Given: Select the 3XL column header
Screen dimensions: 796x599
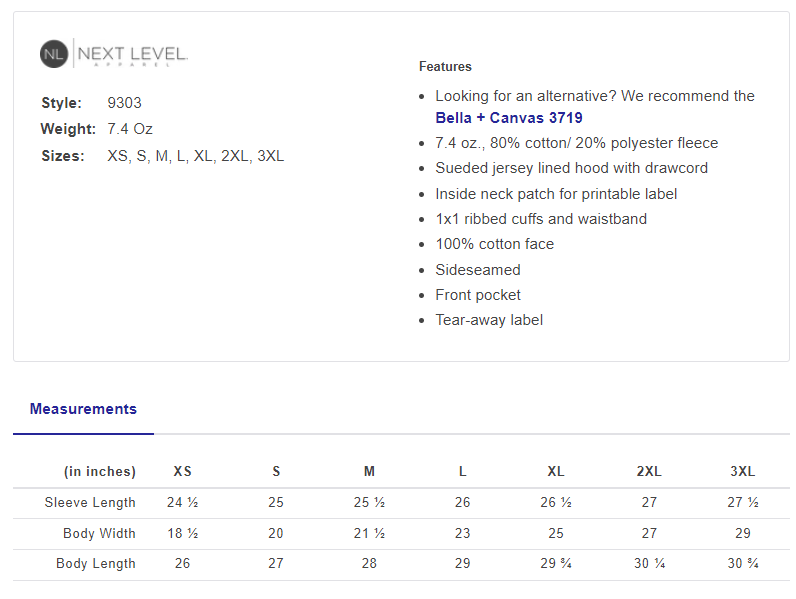Looking at the screenshot, I should point(742,472).
